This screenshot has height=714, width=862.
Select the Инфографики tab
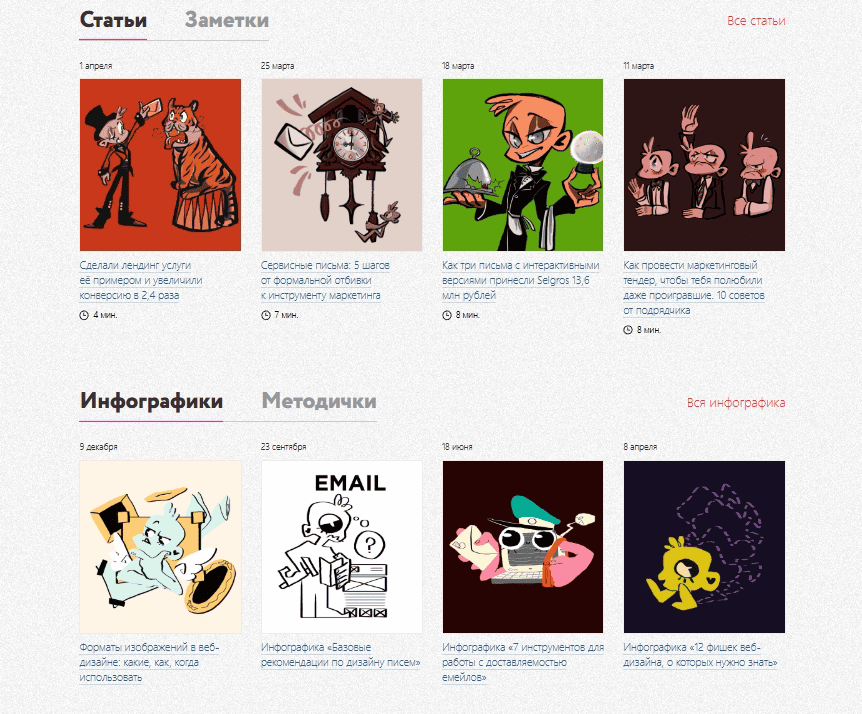click(151, 401)
